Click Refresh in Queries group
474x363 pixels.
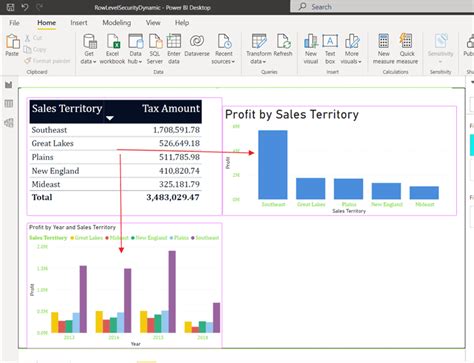point(283,46)
